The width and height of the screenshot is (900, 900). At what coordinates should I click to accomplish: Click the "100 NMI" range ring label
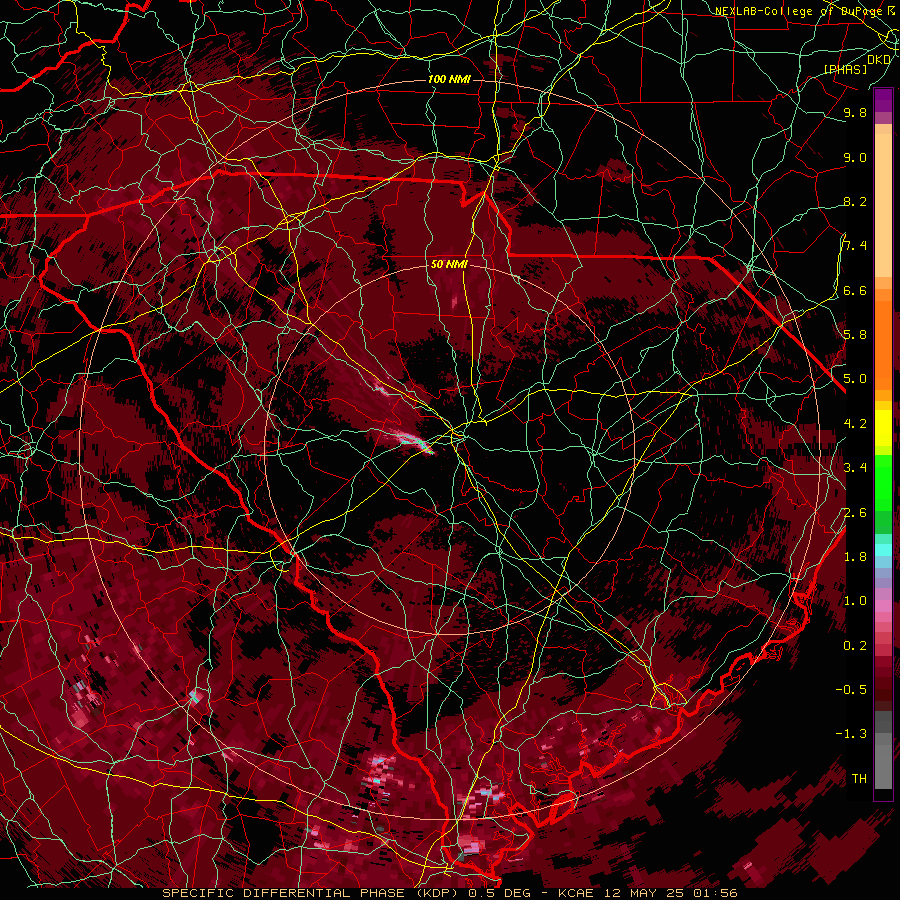point(449,79)
